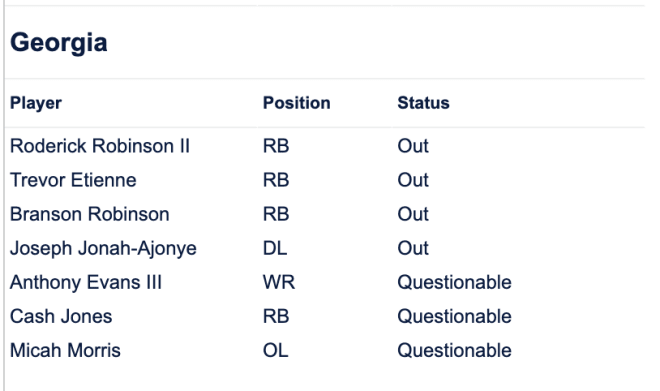Select player name Roderick Robinson II
The height and width of the screenshot is (391, 660).
(100, 146)
